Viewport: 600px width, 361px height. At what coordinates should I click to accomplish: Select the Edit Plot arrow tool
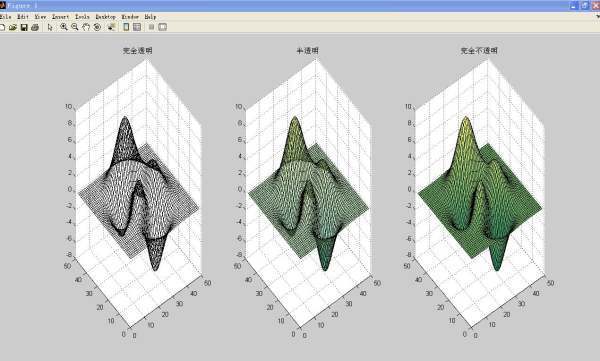pyautogui.click(x=50, y=27)
